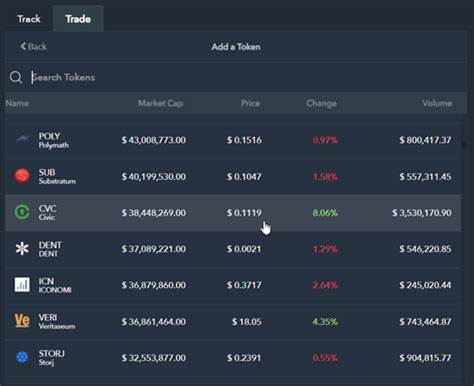Sort by the Price column header
474x386 pixels.
[x=250, y=103]
